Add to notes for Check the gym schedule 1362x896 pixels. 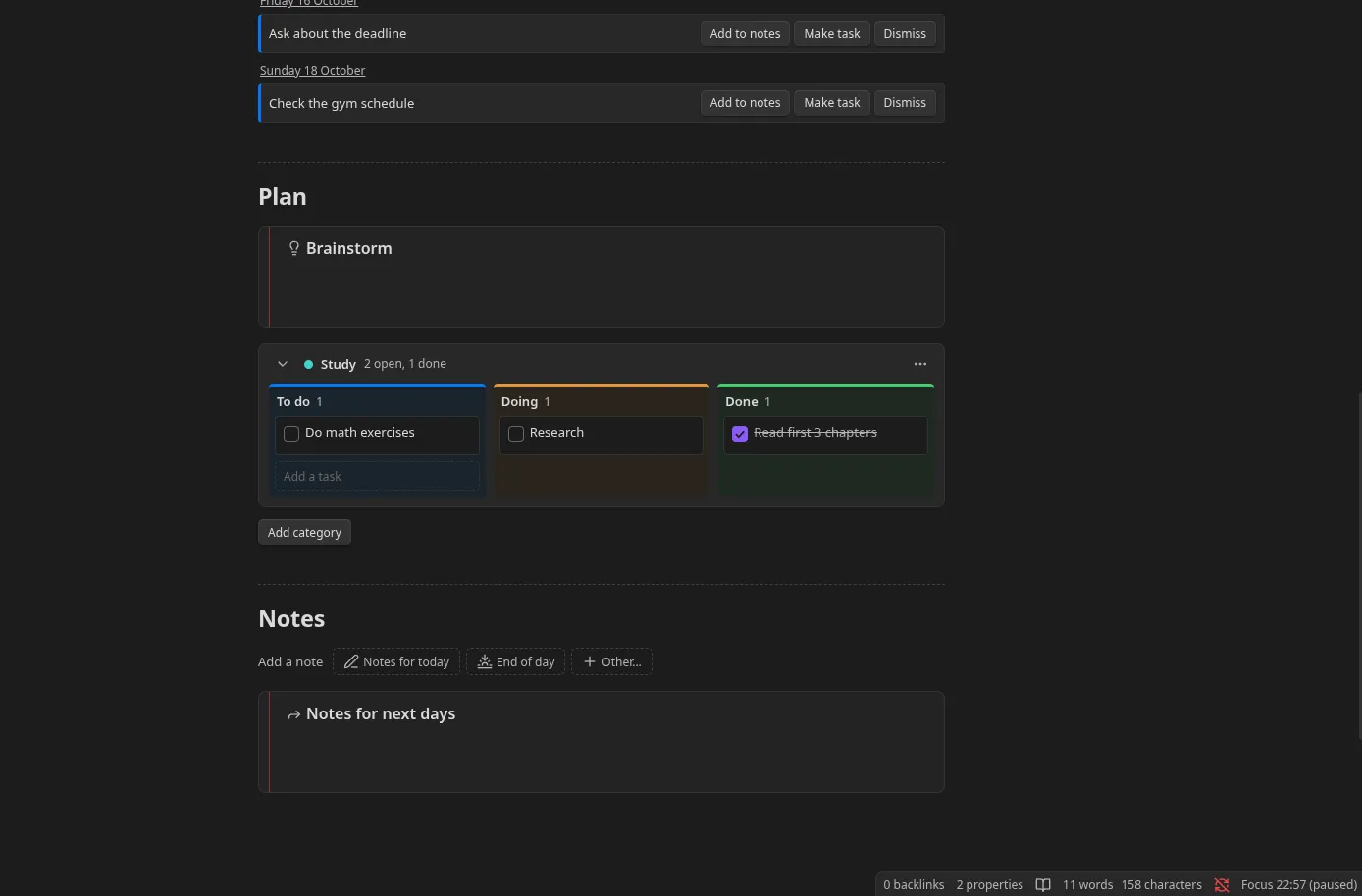tap(745, 103)
